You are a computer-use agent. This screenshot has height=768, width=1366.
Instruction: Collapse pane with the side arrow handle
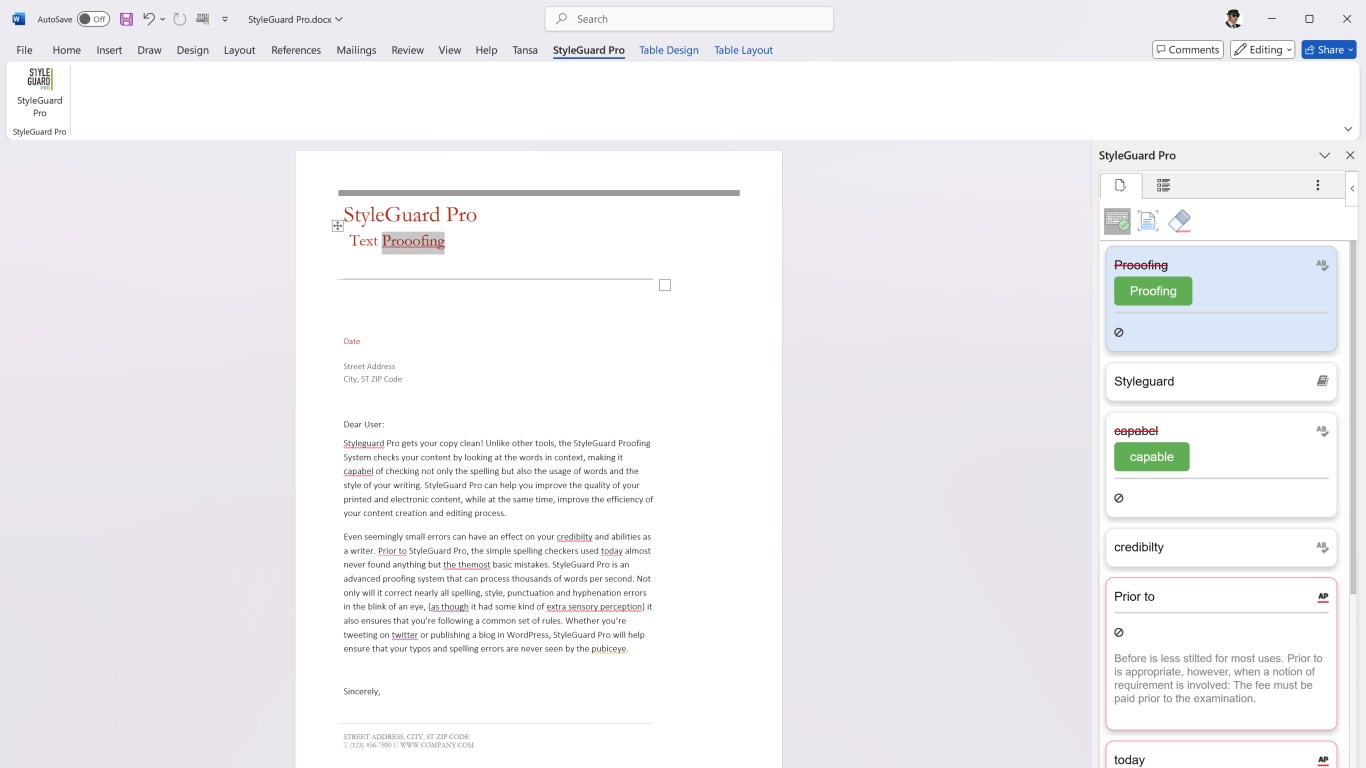1352,188
